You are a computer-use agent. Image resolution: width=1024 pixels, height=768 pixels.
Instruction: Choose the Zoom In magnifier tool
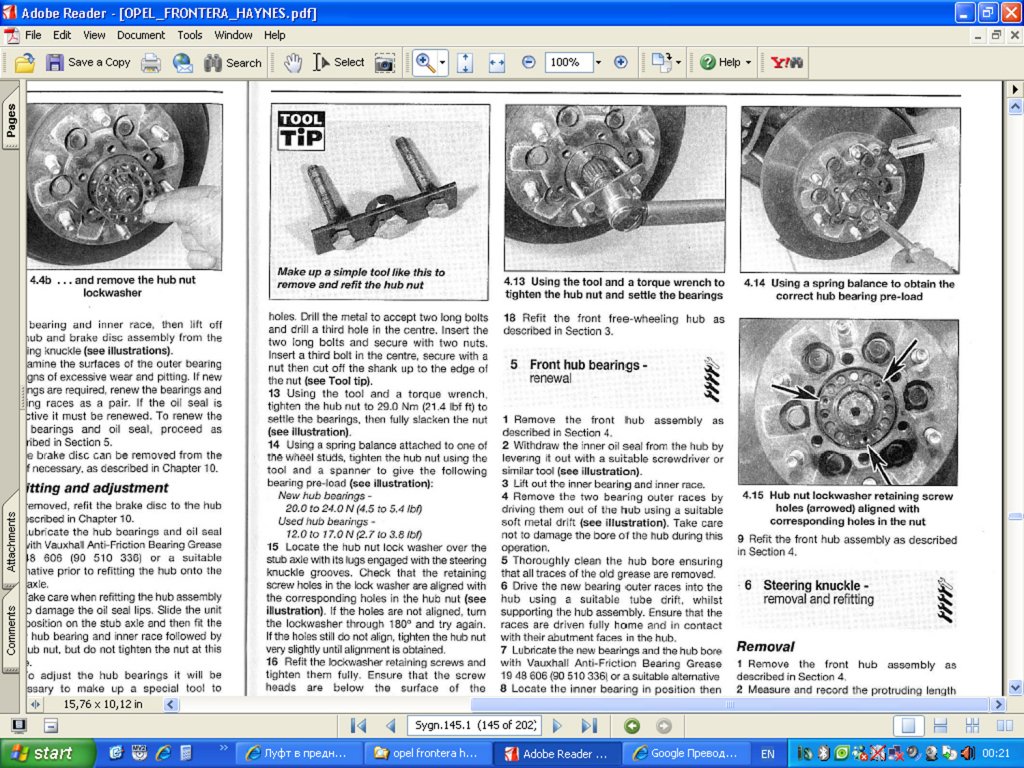click(425, 63)
